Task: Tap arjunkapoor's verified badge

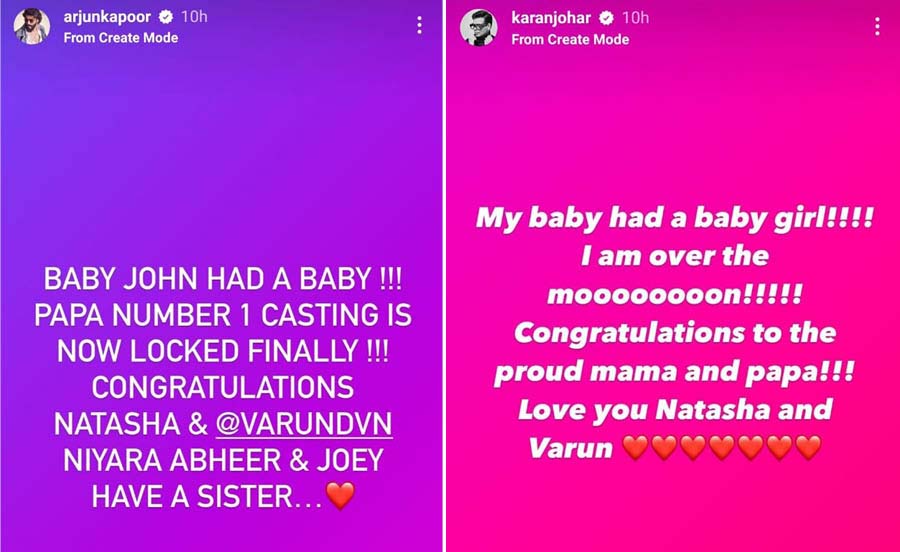Action: tap(166, 17)
